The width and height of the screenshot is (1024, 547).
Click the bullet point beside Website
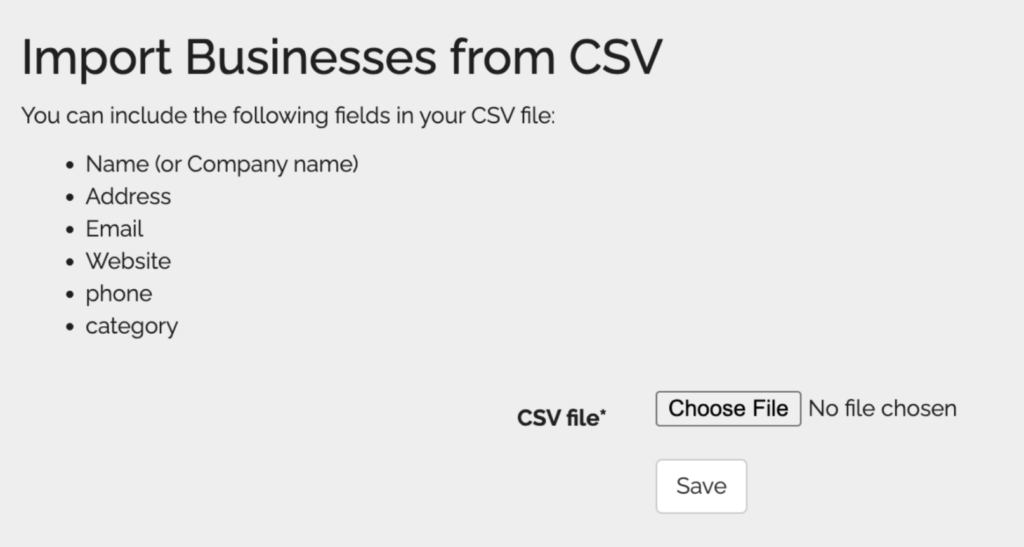[x=70, y=263]
